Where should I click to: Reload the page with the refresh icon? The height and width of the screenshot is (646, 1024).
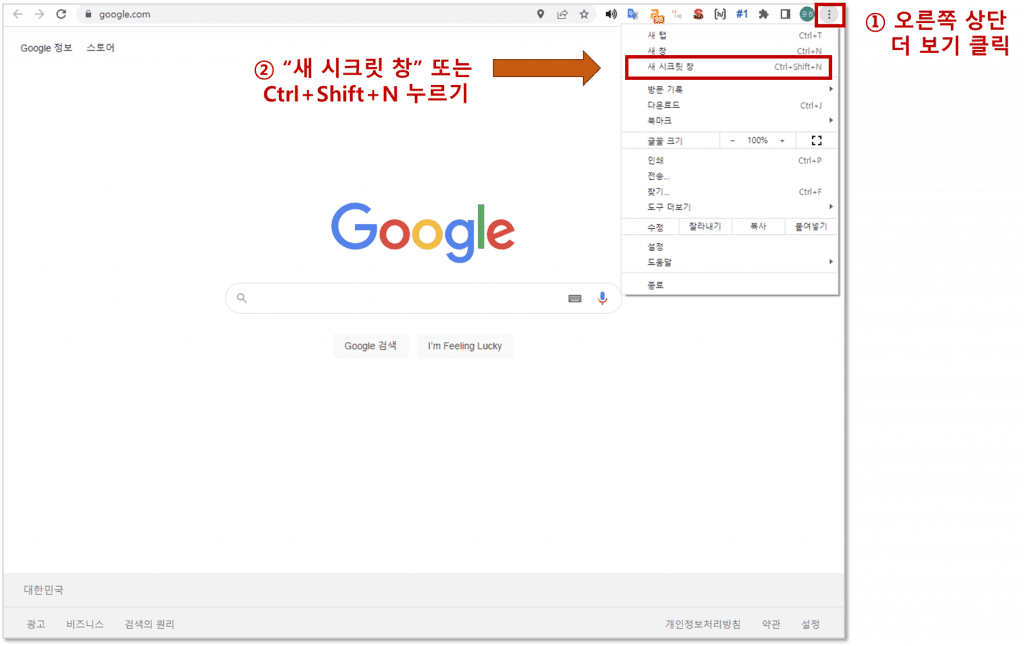click(61, 14)
